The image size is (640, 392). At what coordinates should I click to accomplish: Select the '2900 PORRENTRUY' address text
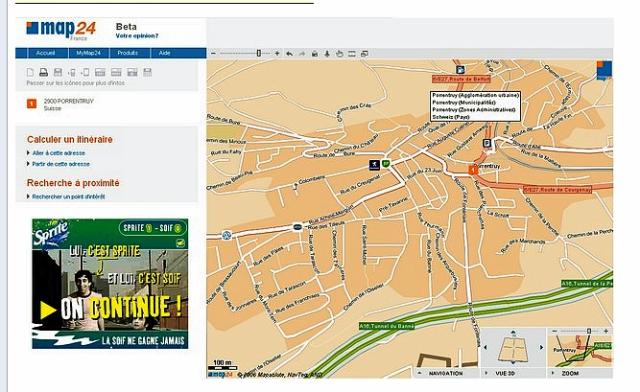[69, 101]
